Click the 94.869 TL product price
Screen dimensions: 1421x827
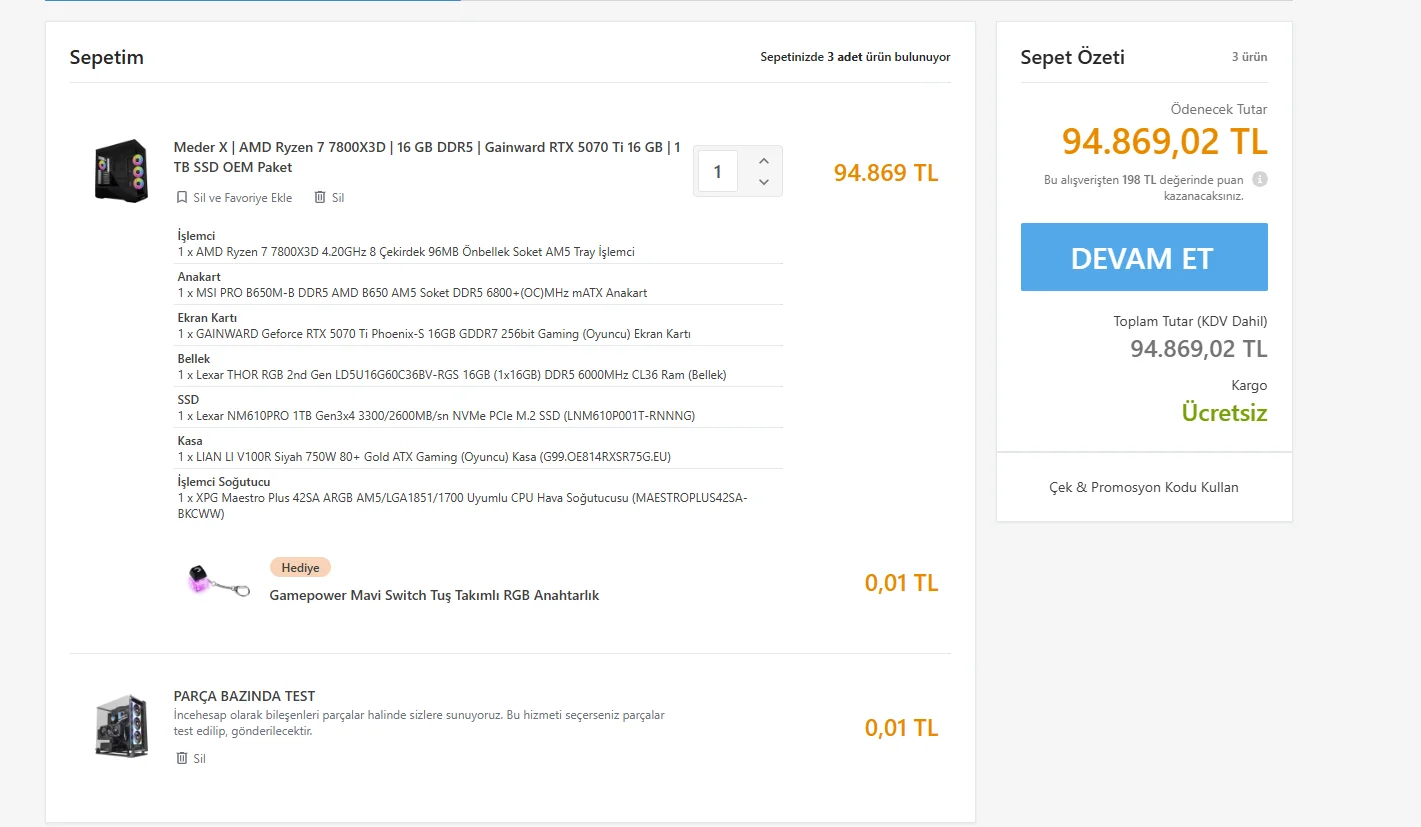886,173
